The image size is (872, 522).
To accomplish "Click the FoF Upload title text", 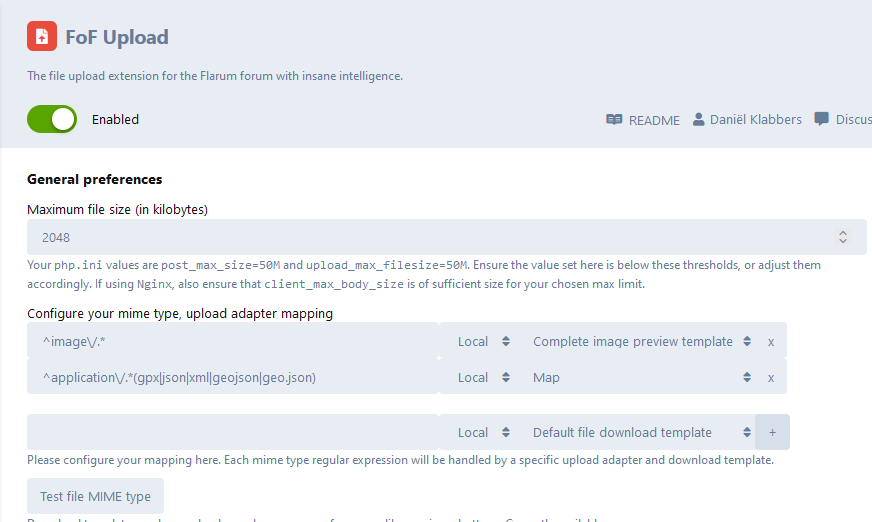I will tap(117, 37).
